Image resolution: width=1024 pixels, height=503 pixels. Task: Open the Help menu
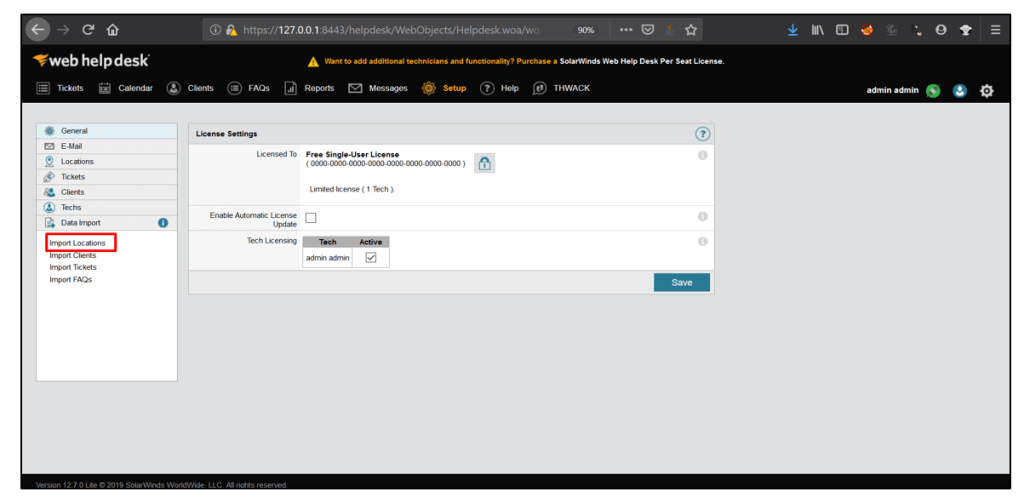pyautogui.click(x=500, y=88)
